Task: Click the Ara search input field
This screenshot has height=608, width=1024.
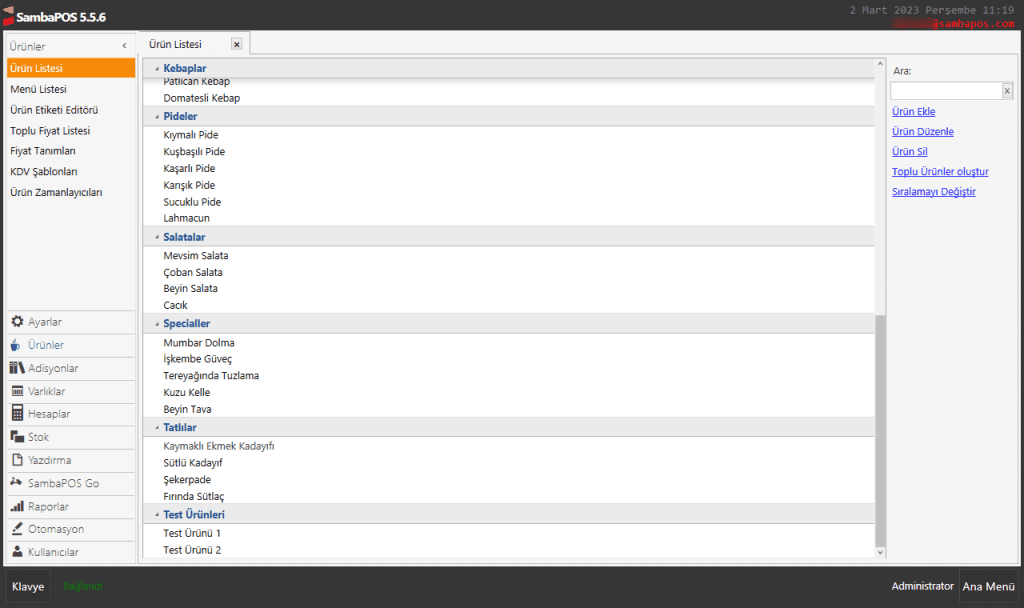Action: pos(944,91)
